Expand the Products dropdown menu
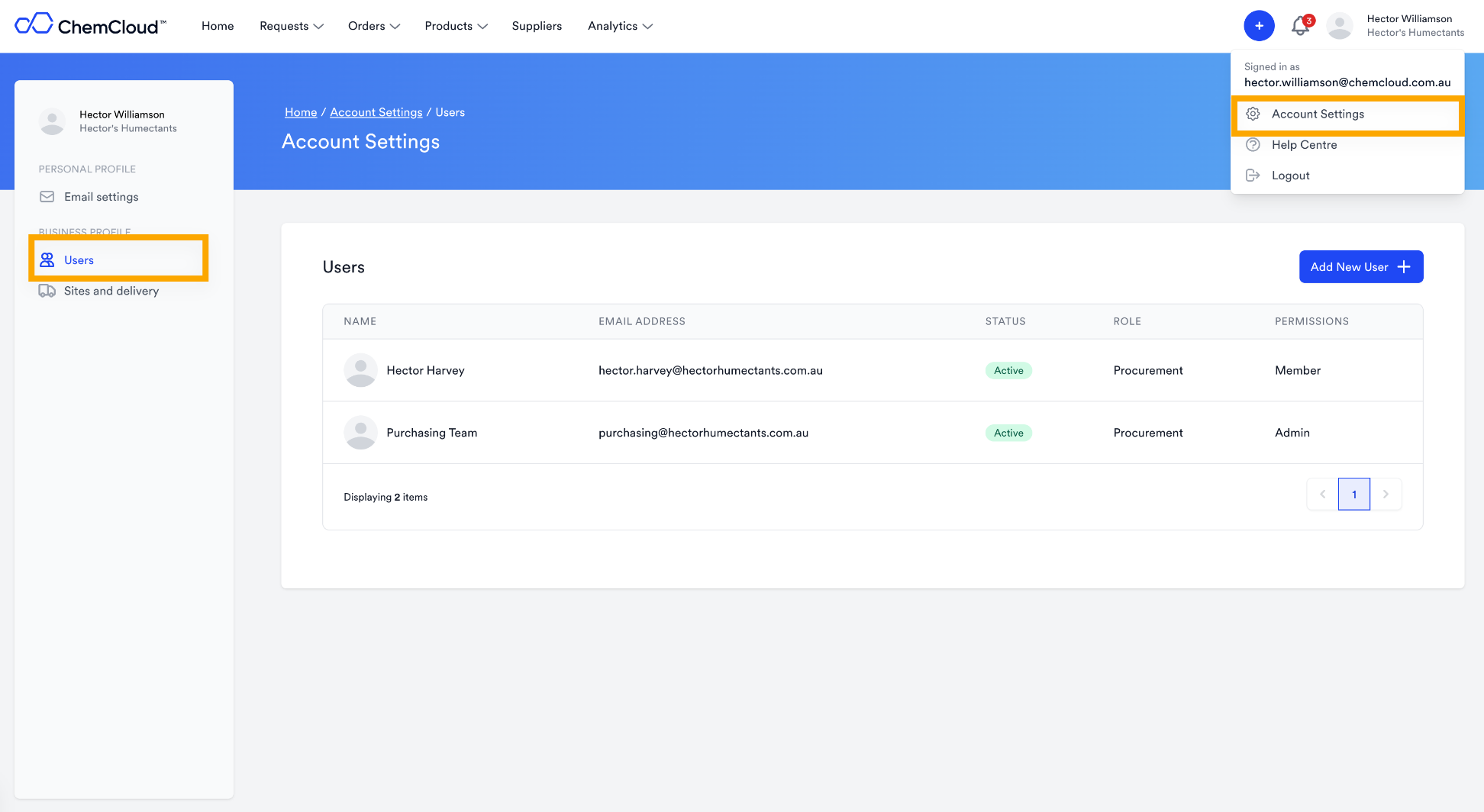1484x812 pixels. 456,26
